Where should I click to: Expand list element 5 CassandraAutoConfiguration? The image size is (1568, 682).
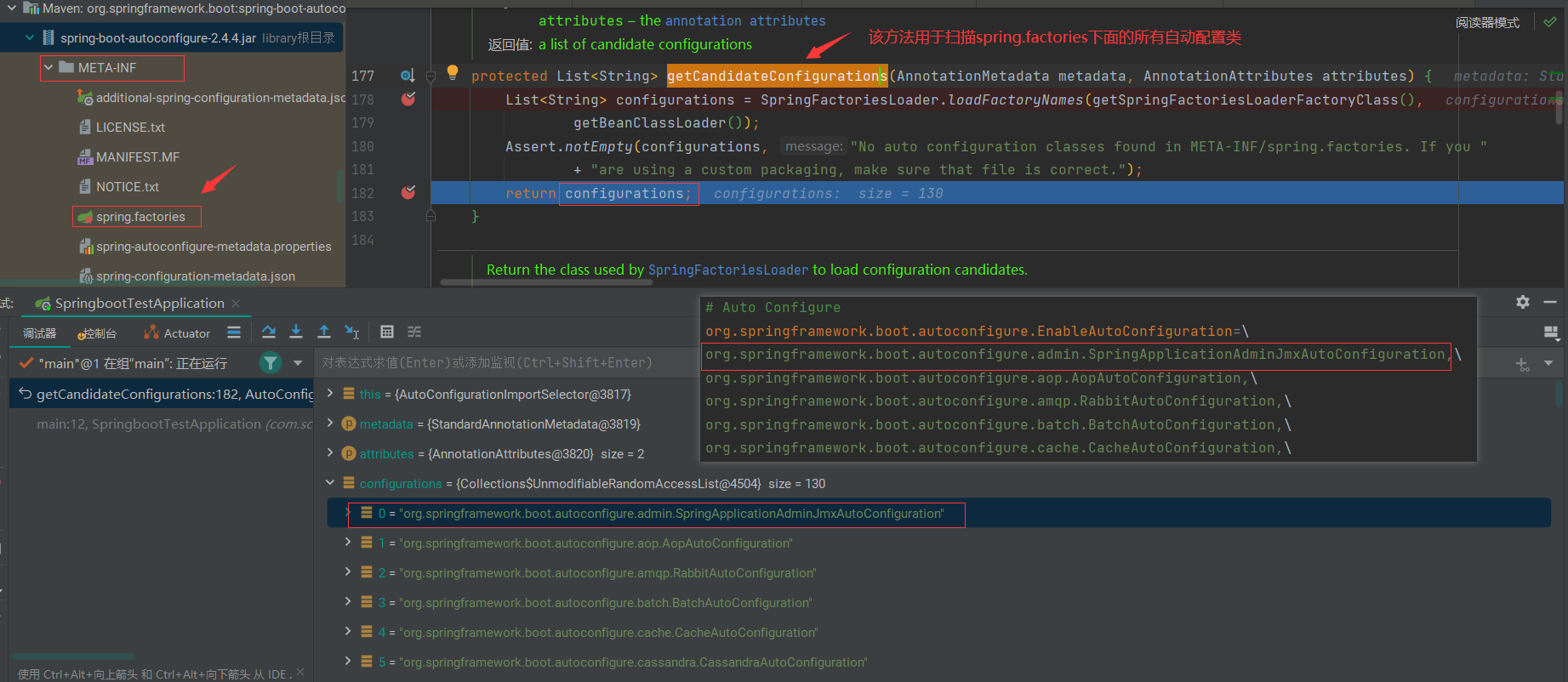point(348,662)
